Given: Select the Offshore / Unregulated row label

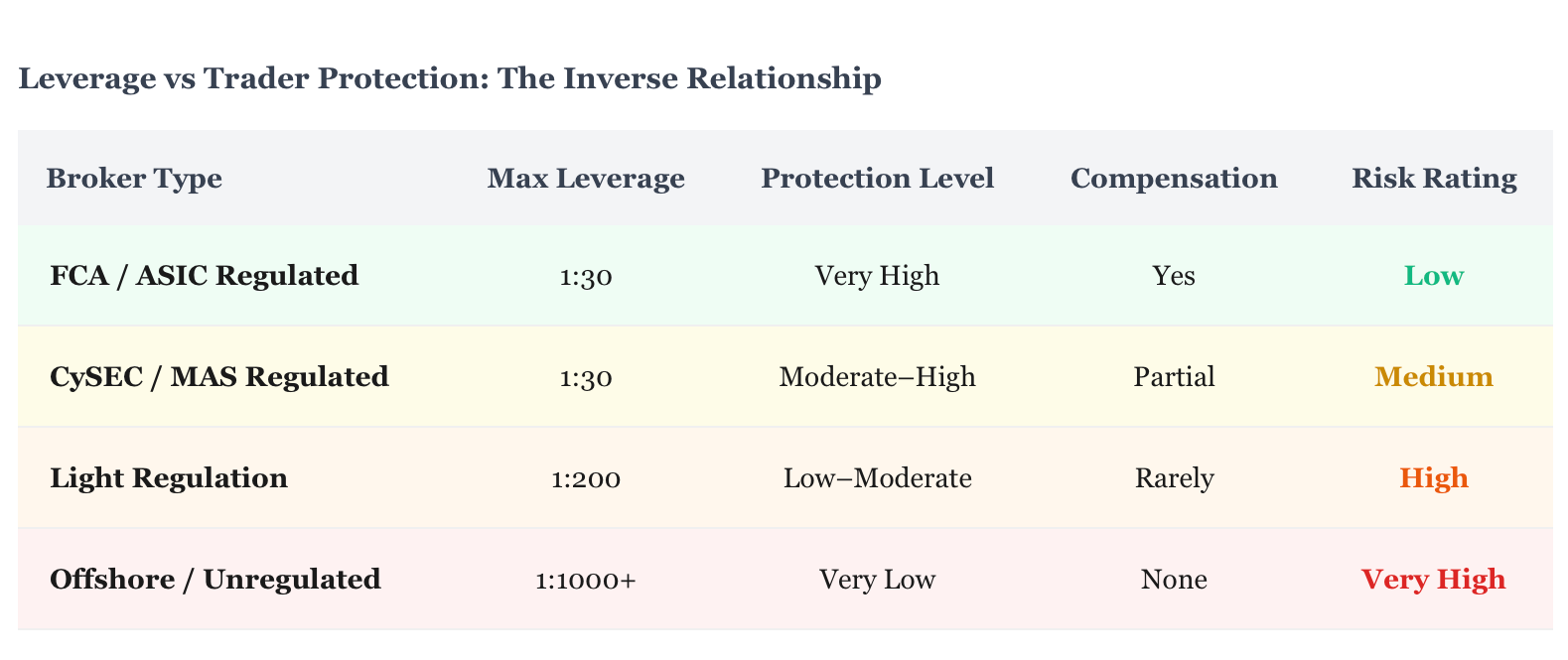Looking at the screenshot, I should coord(215,580).
